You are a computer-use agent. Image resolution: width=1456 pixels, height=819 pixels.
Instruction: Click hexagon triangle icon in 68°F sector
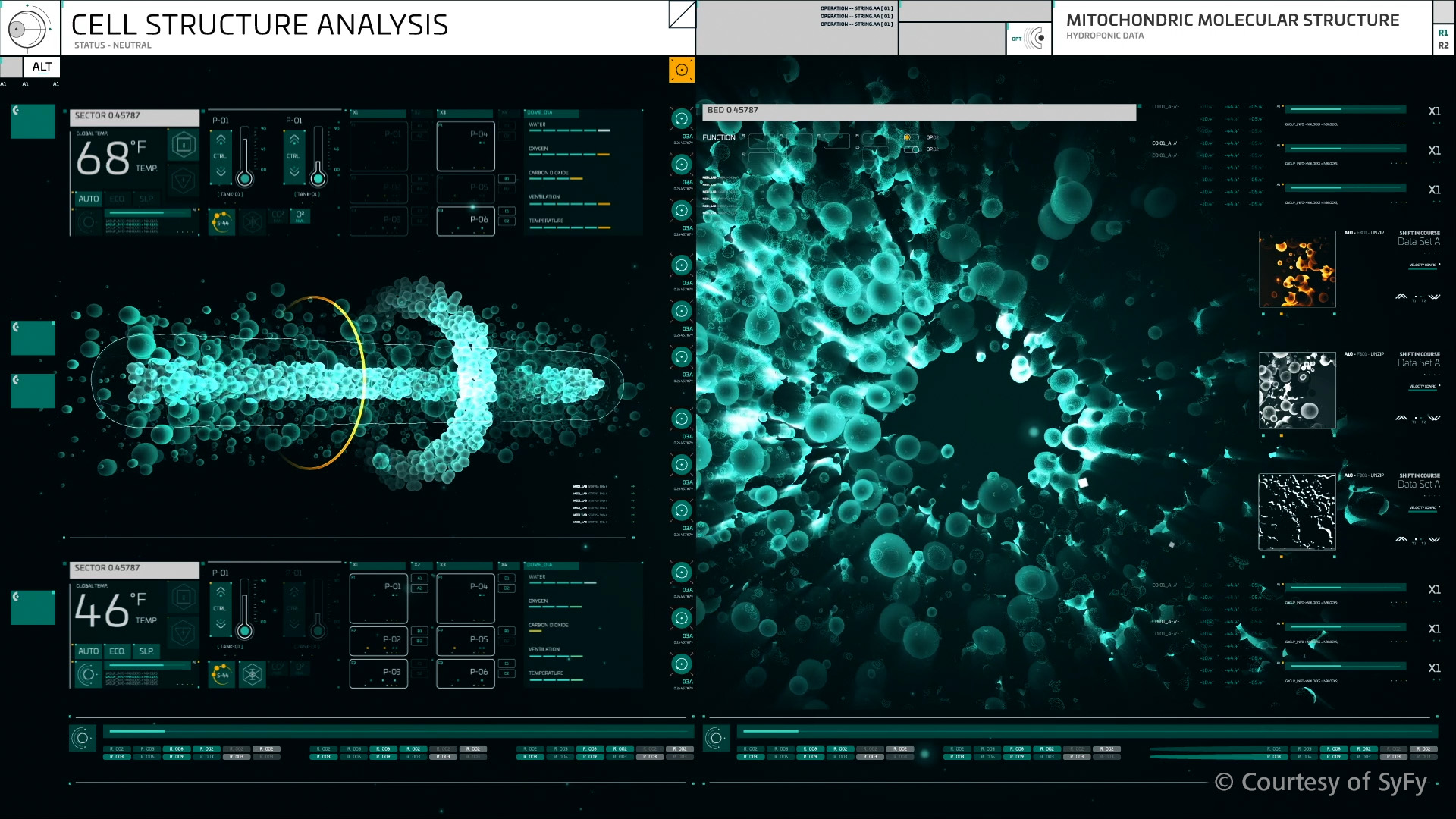click(184, 180)
